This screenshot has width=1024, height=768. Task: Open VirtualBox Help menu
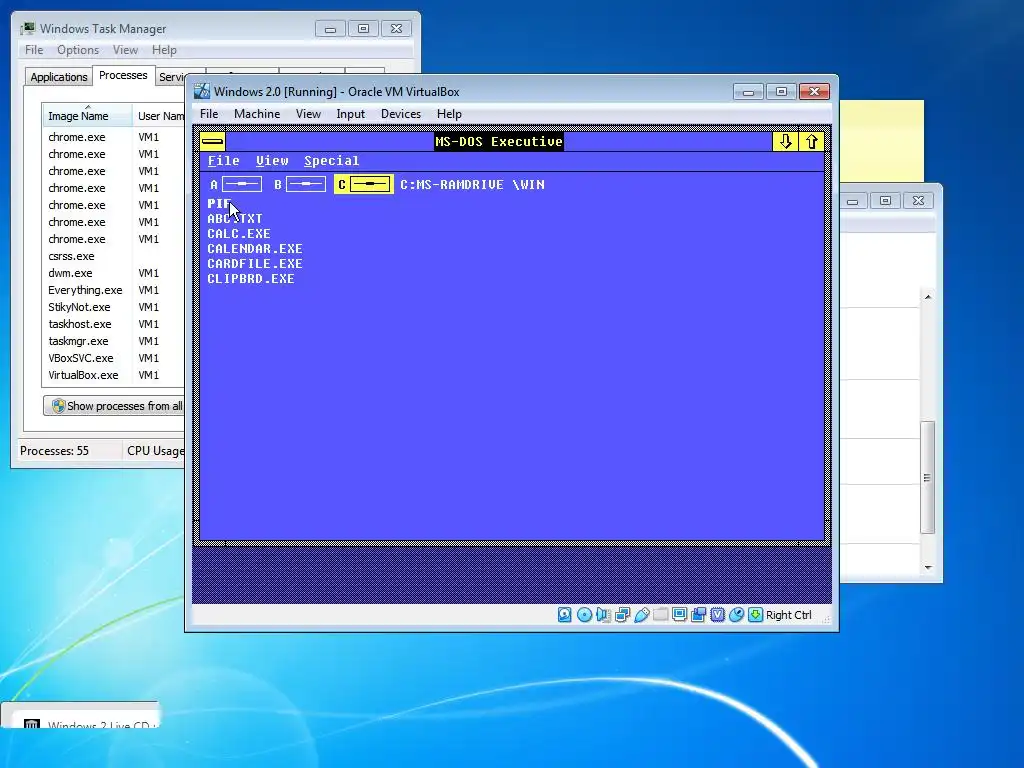449,114
